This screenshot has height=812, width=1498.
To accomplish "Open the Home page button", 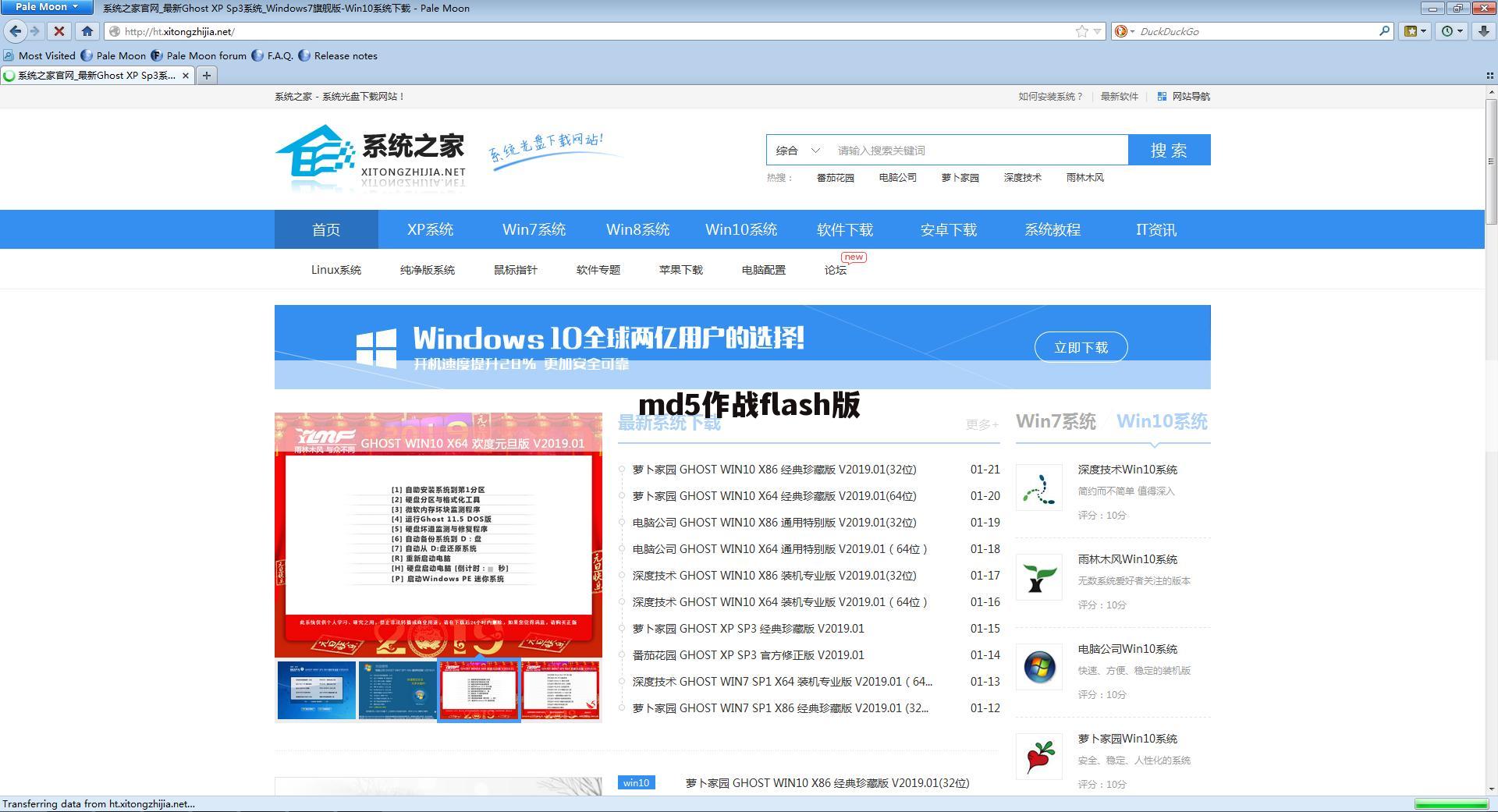I will 87,31.
